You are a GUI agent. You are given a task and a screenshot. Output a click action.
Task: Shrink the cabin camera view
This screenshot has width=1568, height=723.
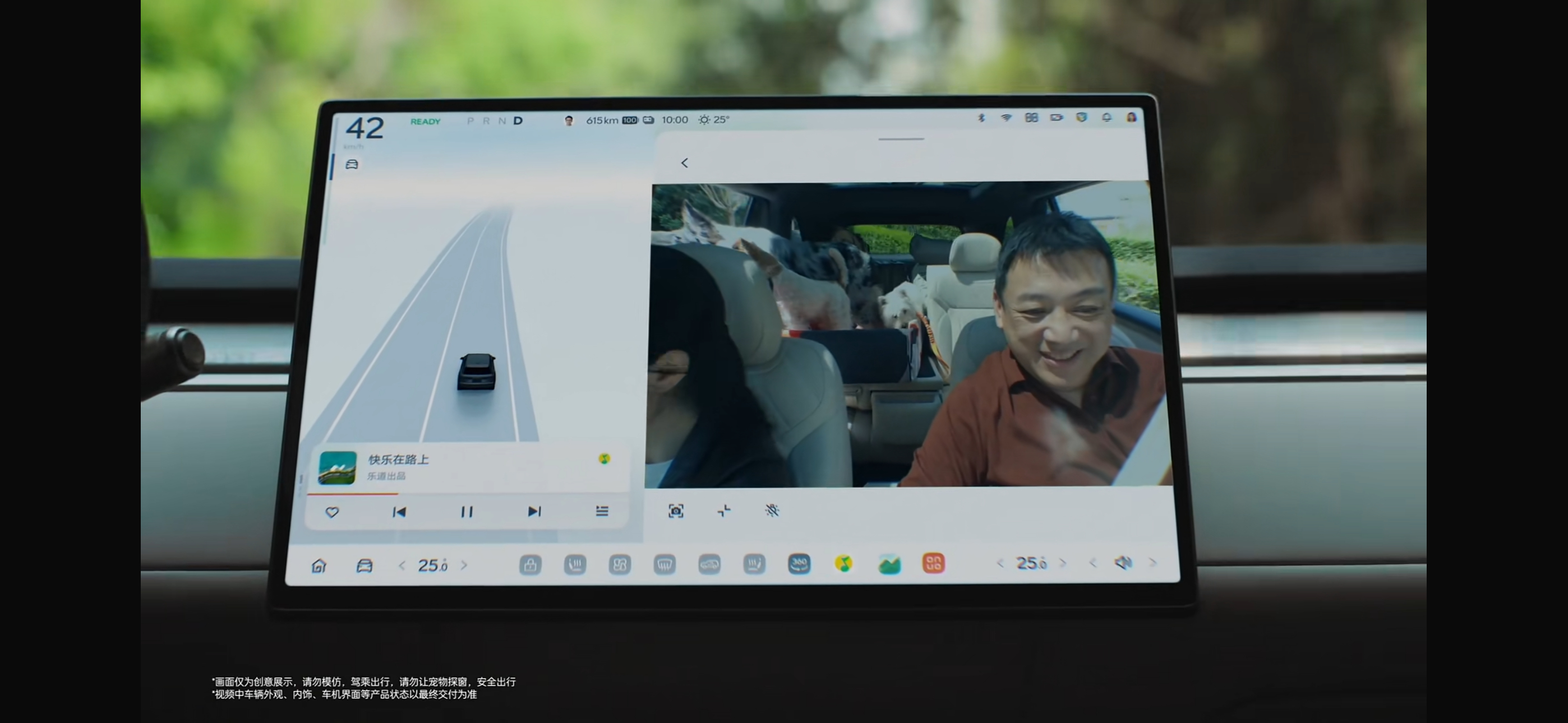(724, 511)
